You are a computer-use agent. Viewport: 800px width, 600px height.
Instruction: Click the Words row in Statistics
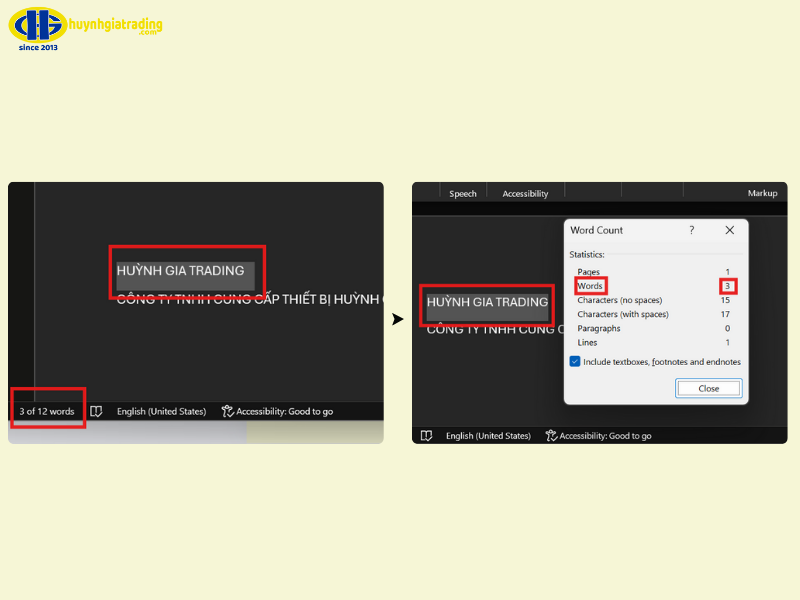(x=590, y=286)
